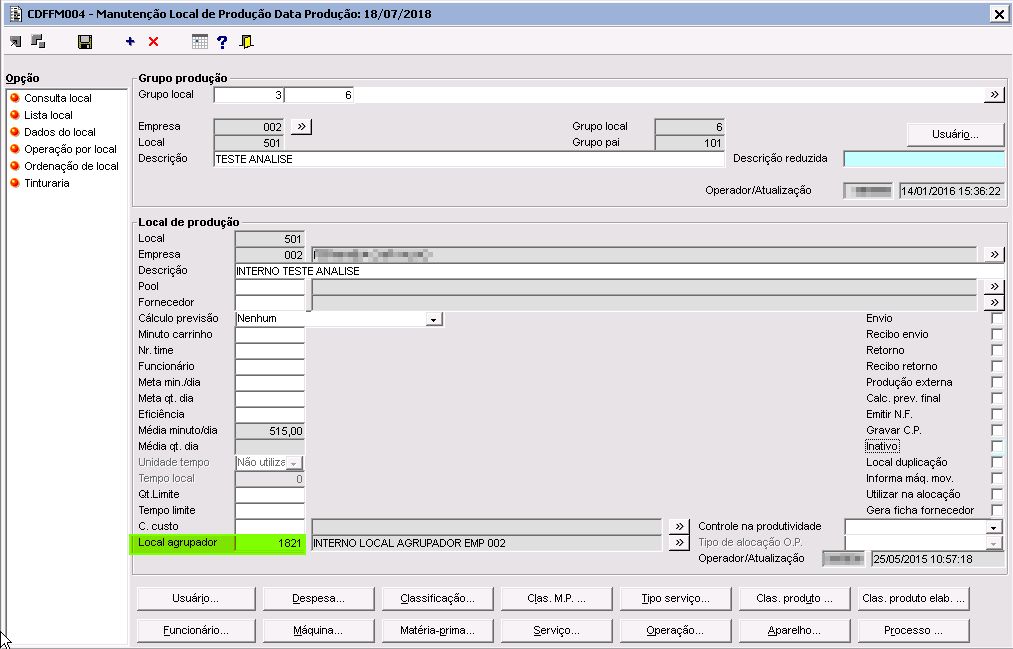Viewport: 1013px width, 649px height.
Task: Add a new record with the plus icon
Action: [130, 41]
